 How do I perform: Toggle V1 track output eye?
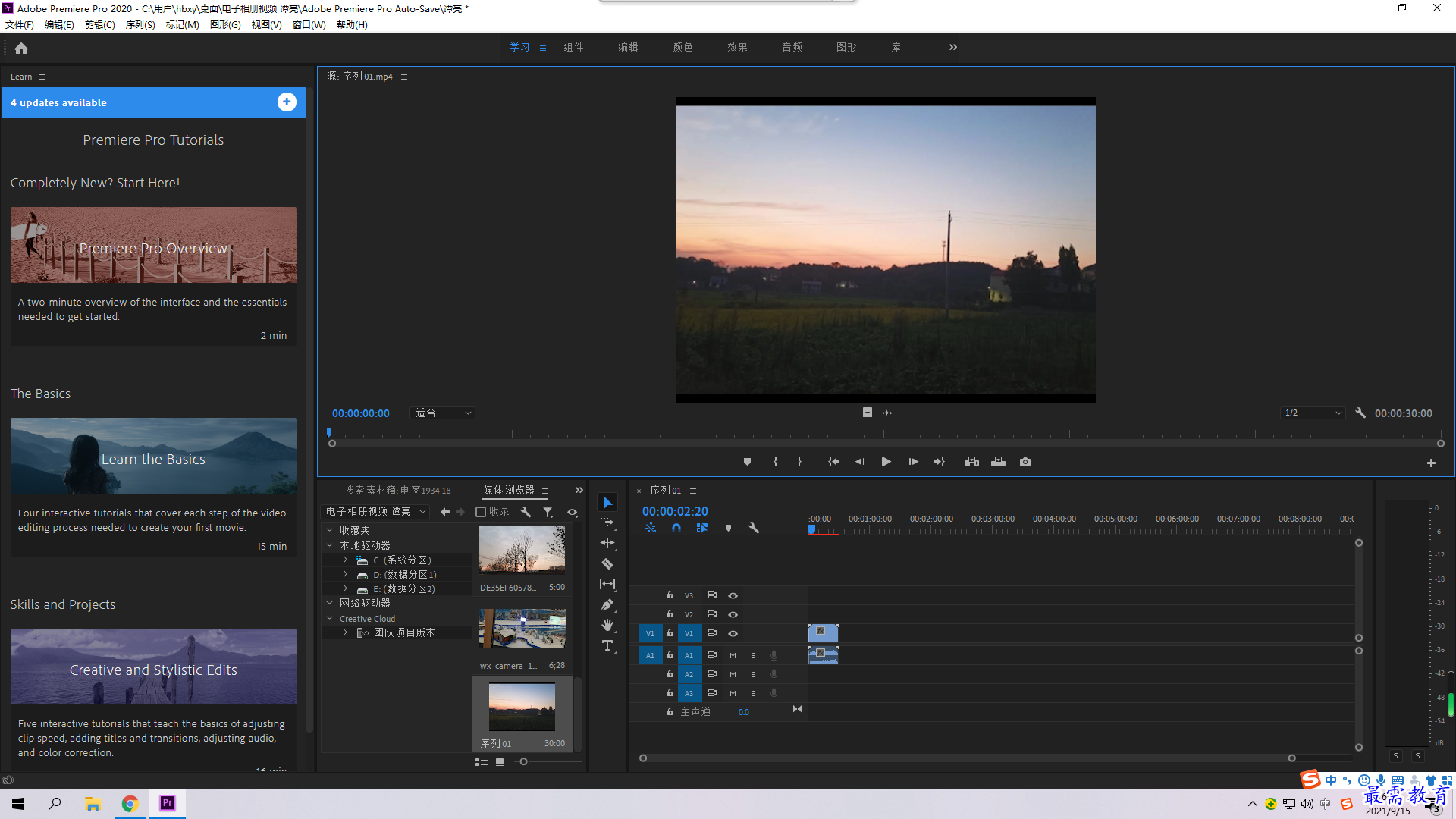(x=733, y=634)
